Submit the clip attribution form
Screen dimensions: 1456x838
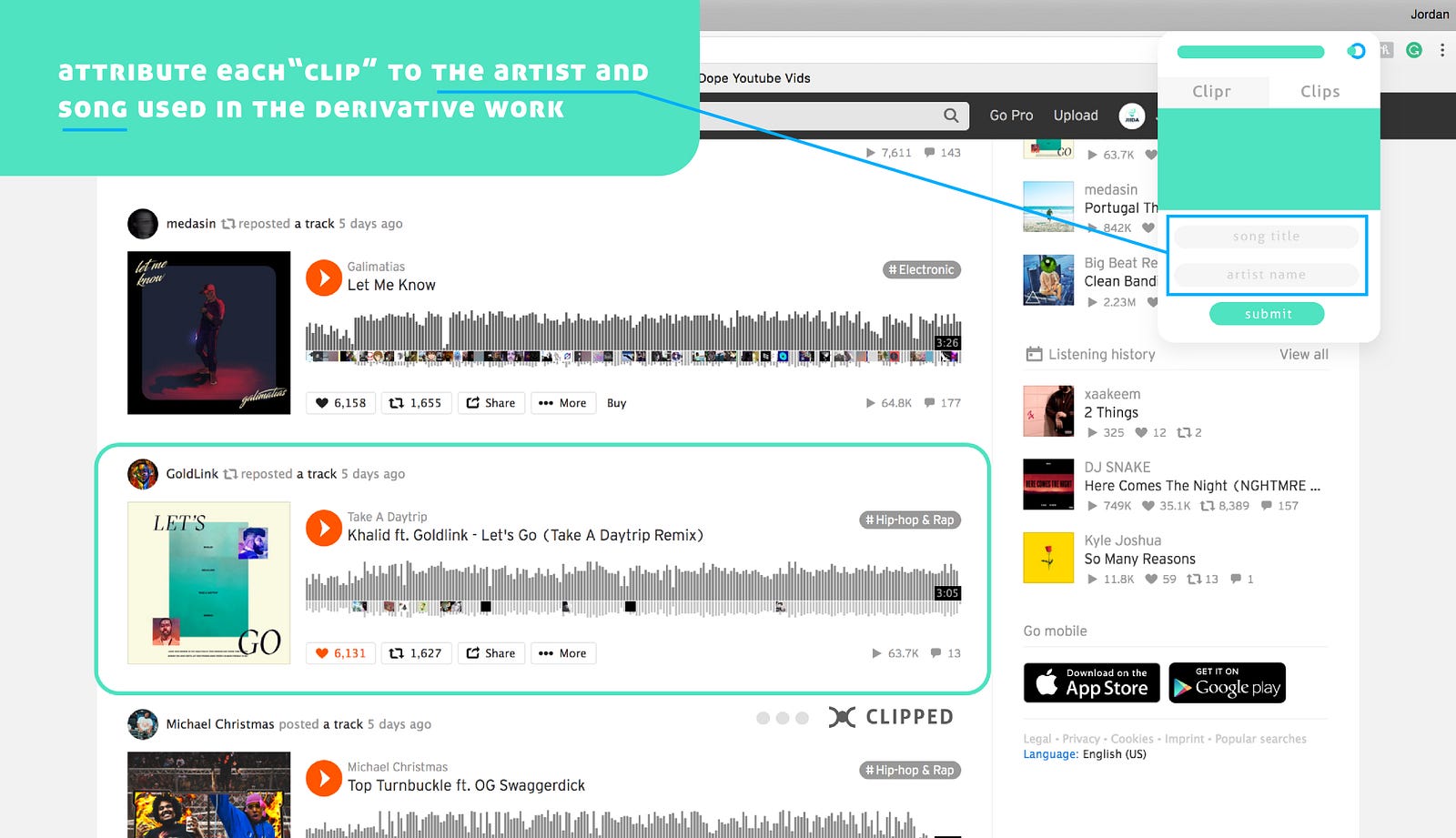[1267, 314]
